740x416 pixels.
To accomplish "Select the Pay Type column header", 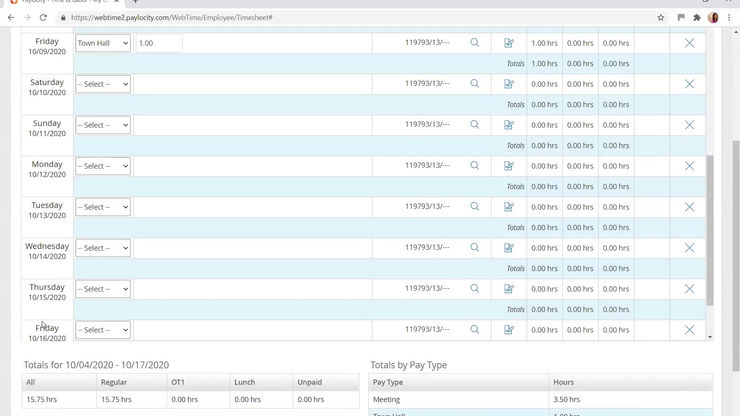I will [x=459, y=382].
